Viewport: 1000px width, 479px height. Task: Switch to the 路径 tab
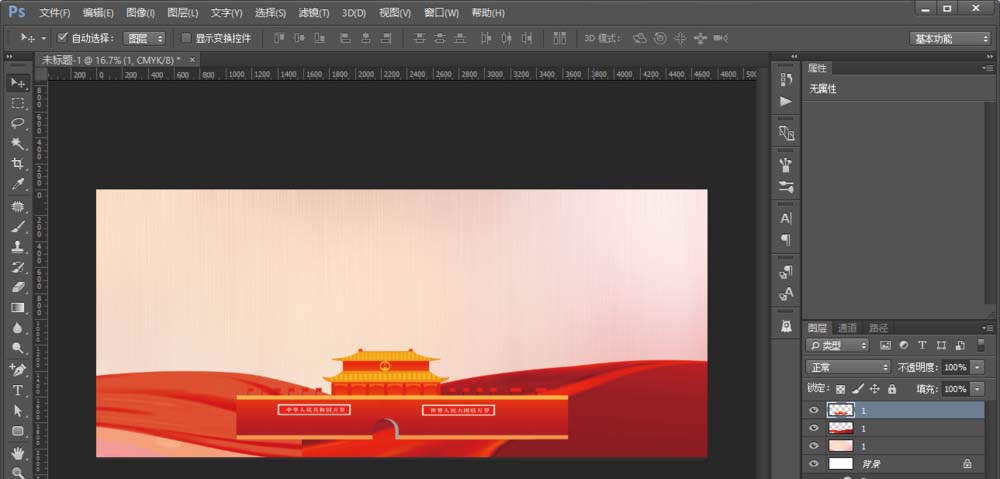click(x=878, y=328)
